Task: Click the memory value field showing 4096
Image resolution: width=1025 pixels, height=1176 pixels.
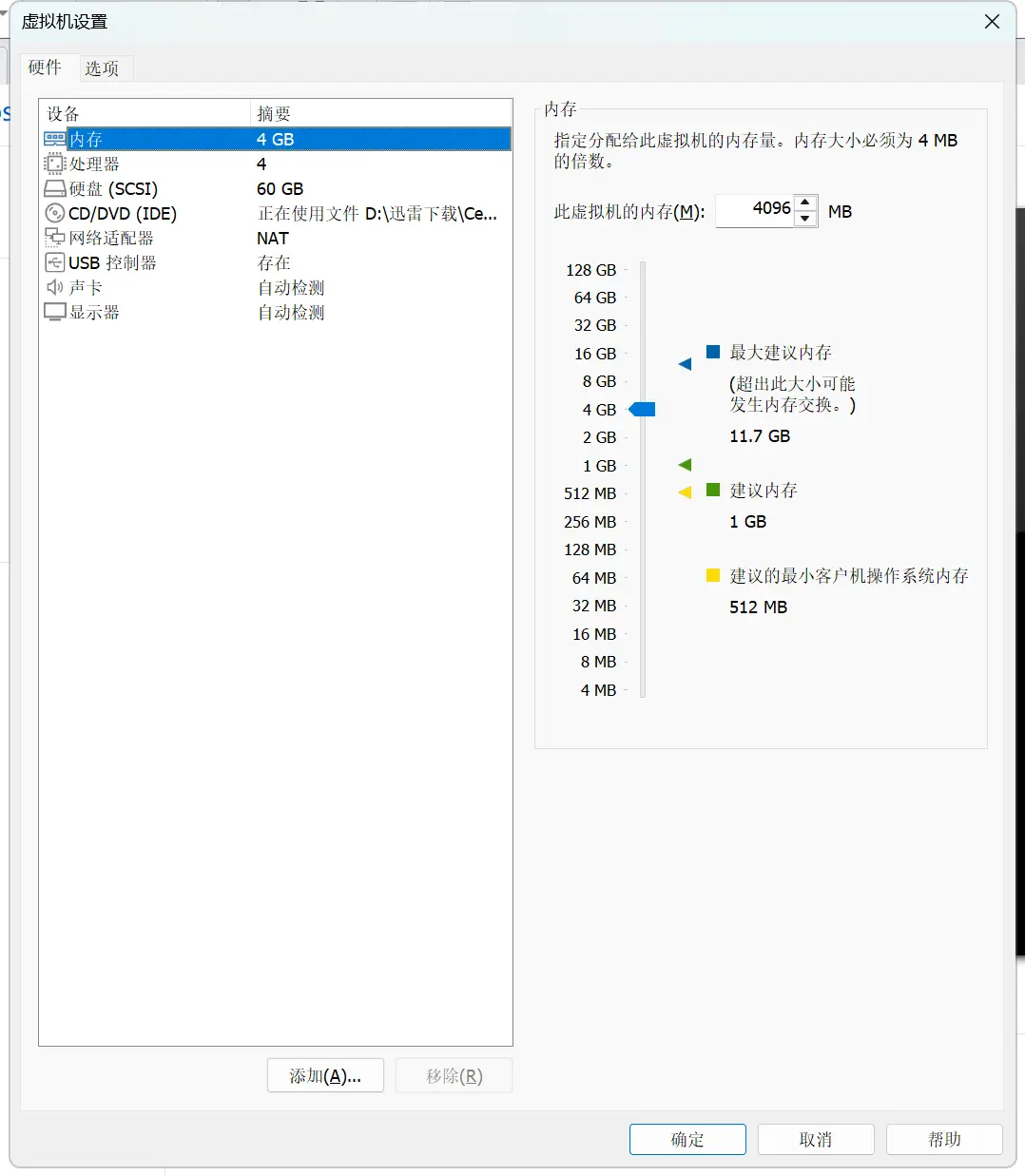Action: point(756,210)
